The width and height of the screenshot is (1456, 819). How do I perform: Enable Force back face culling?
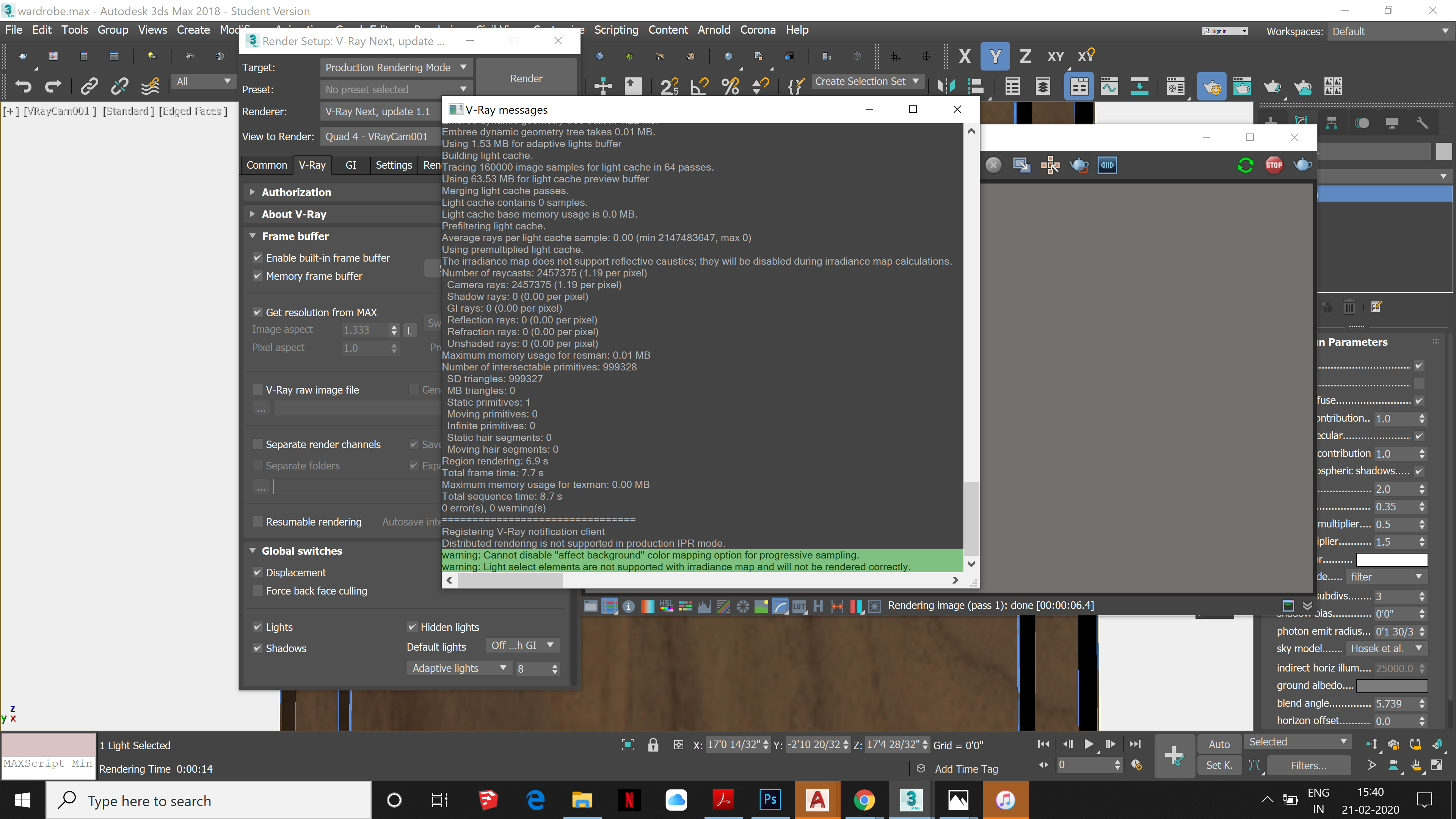click(258, 591)
